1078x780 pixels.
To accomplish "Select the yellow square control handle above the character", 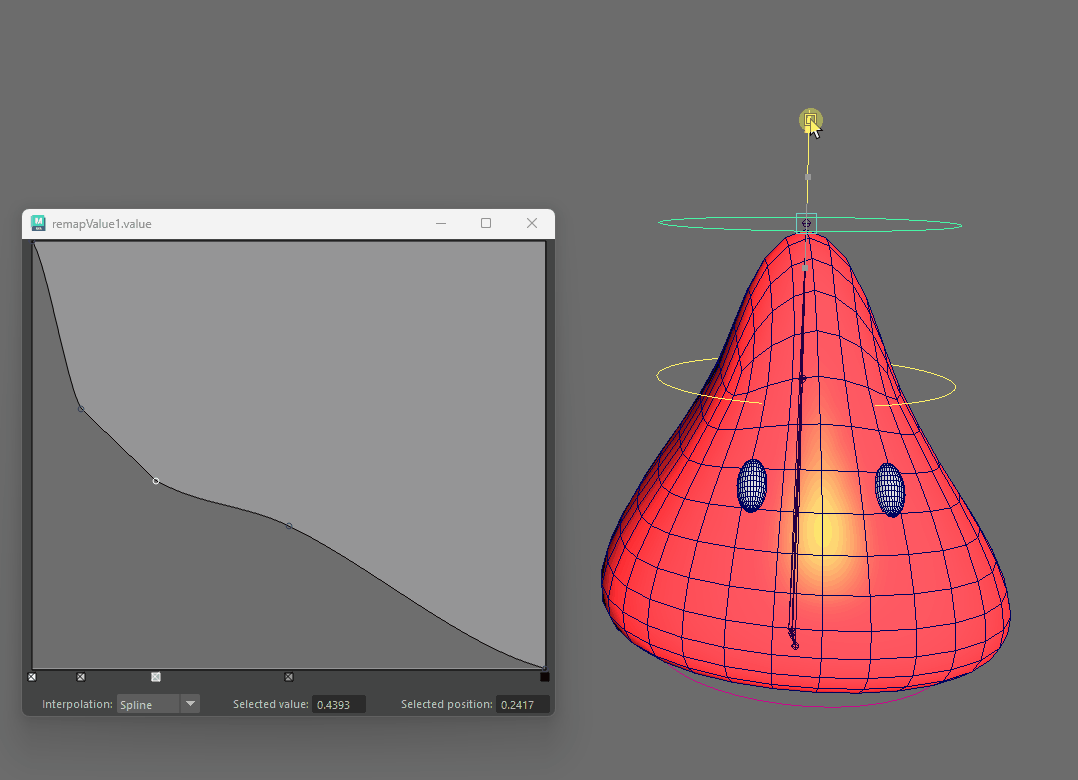I will click(810, 121).
